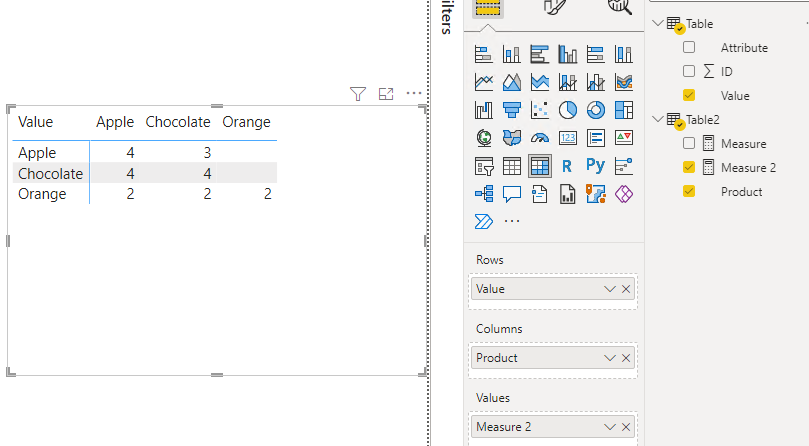
Task: Choose the R script visual
Action: [x=568, y=166]
